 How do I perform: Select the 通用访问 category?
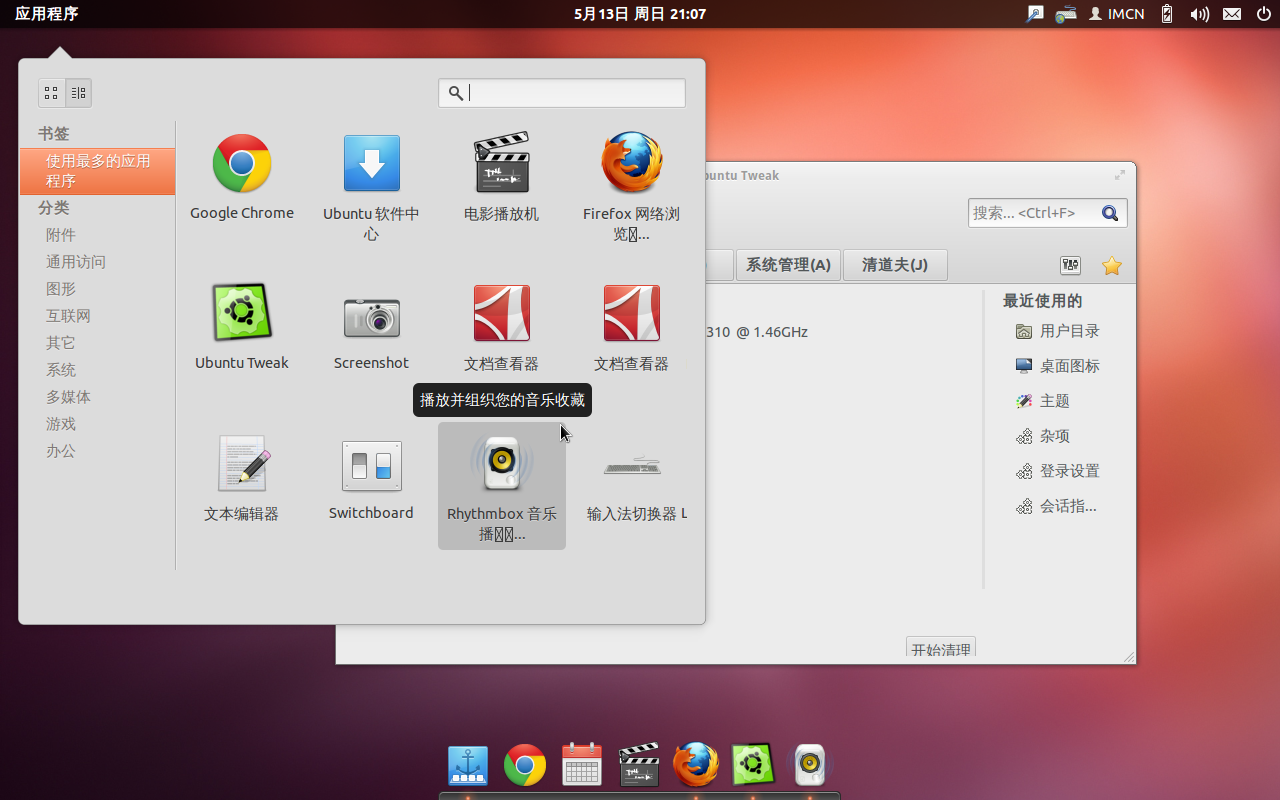point(76,262)
